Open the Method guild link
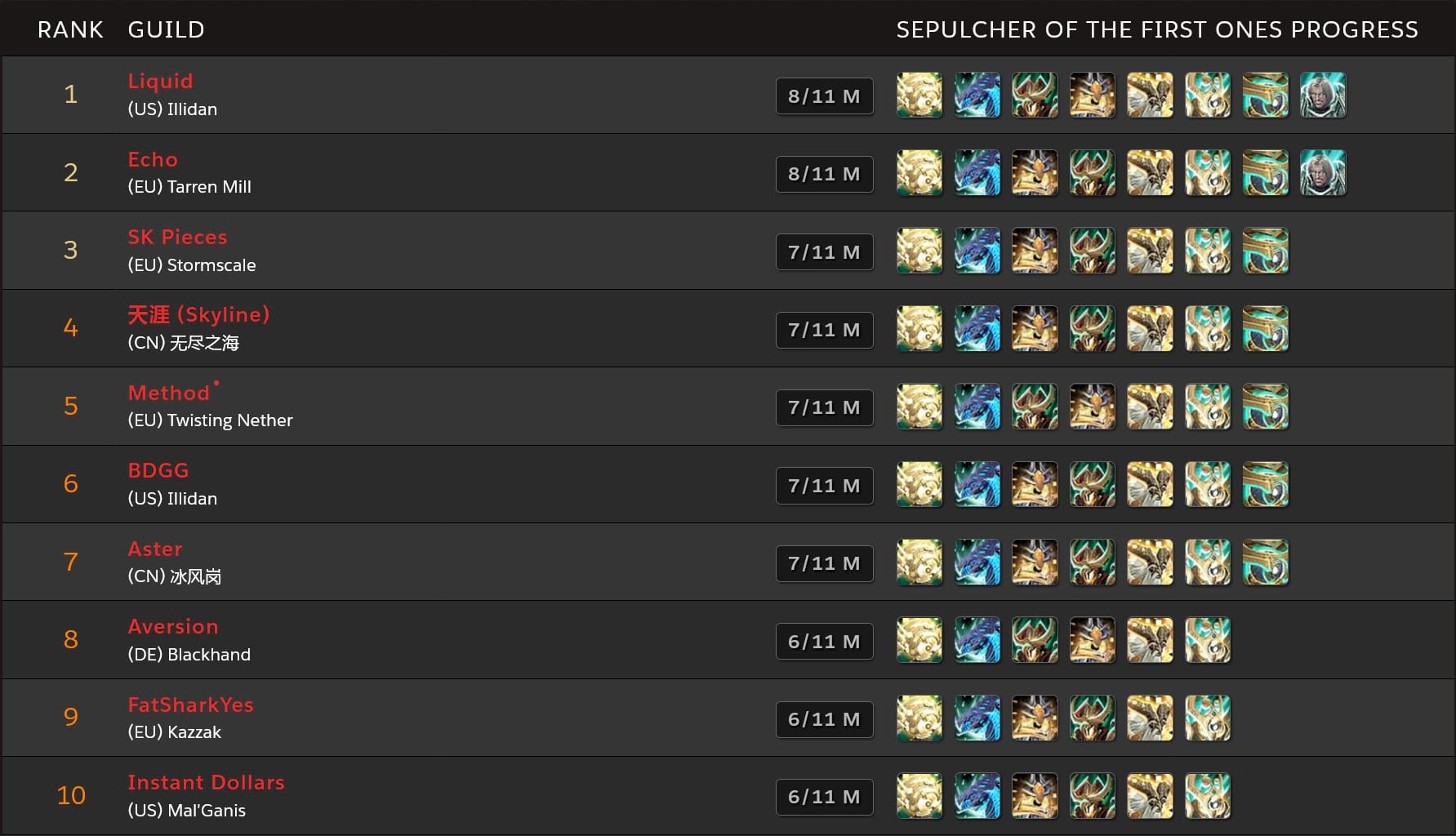1456x836 pixels. [169, 393]
